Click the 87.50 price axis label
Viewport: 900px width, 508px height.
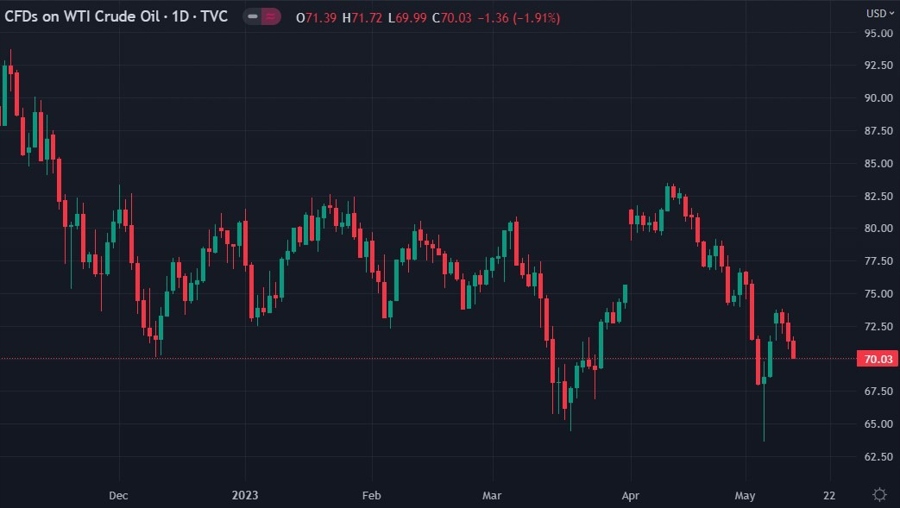[878, 131]
